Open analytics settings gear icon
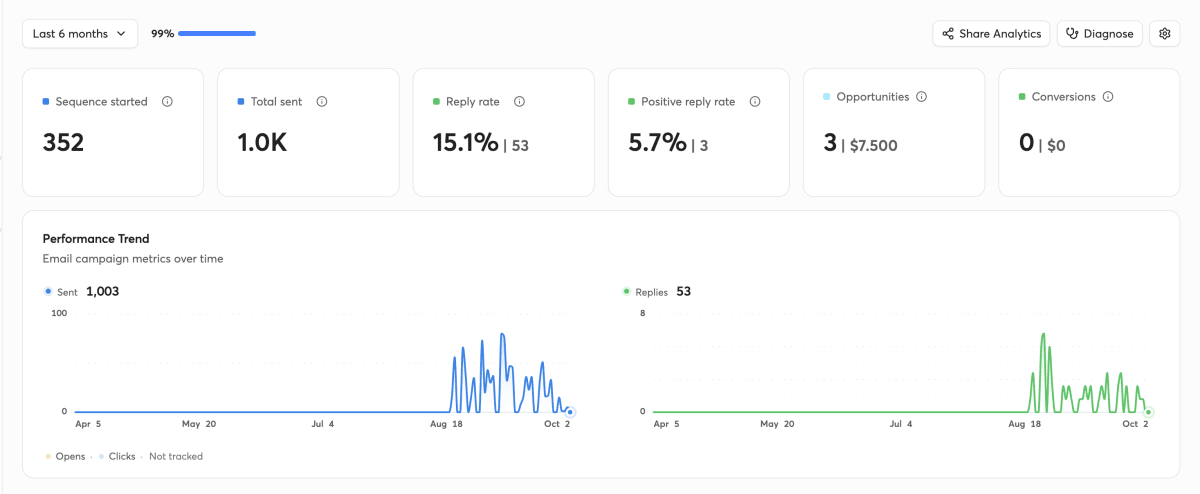The height and width of the screenshot is (494, 1200). [1164, 33]
